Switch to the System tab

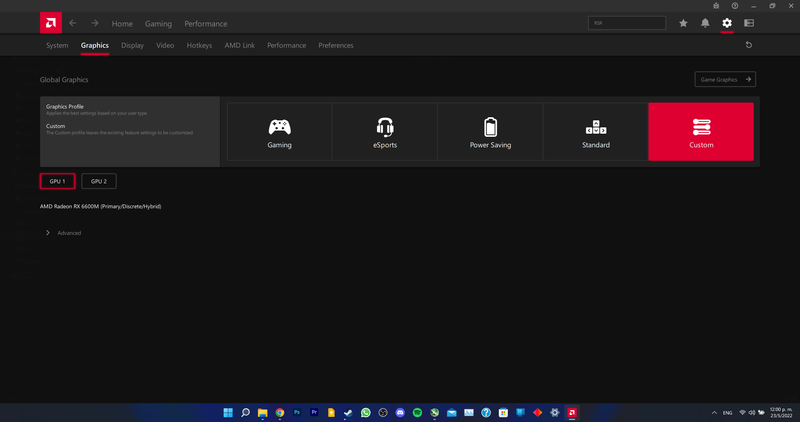point(57,45)
